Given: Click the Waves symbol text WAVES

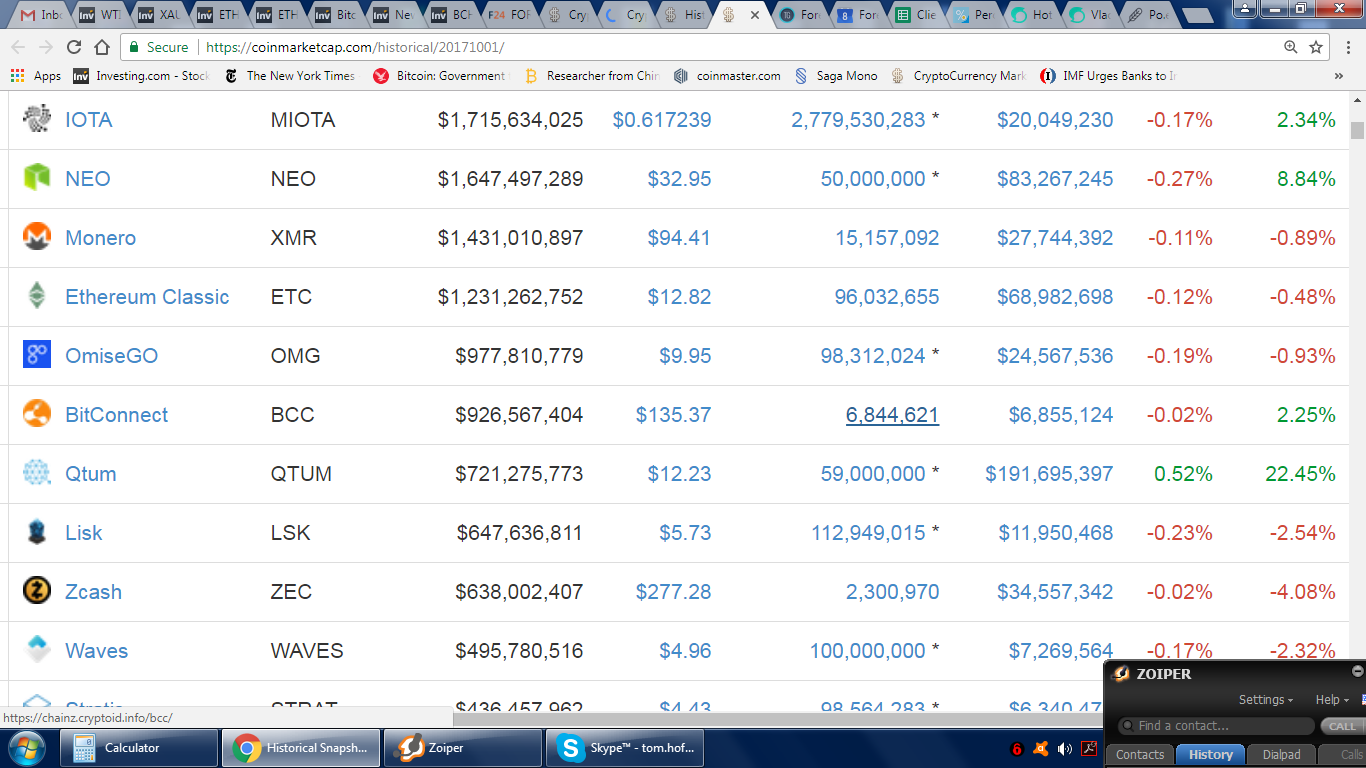Looking at the screenshot, I should point(307,650).
